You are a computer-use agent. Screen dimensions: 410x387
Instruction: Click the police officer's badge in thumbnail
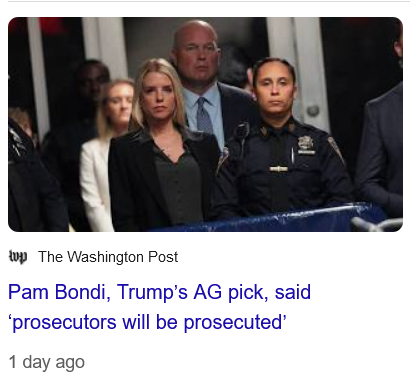[306, 144]
